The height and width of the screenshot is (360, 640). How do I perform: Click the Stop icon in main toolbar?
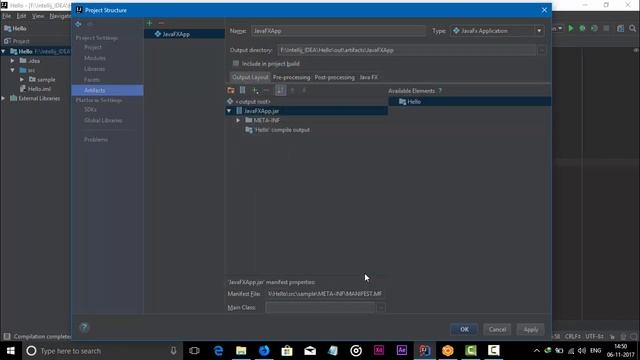tap(607, 29)
